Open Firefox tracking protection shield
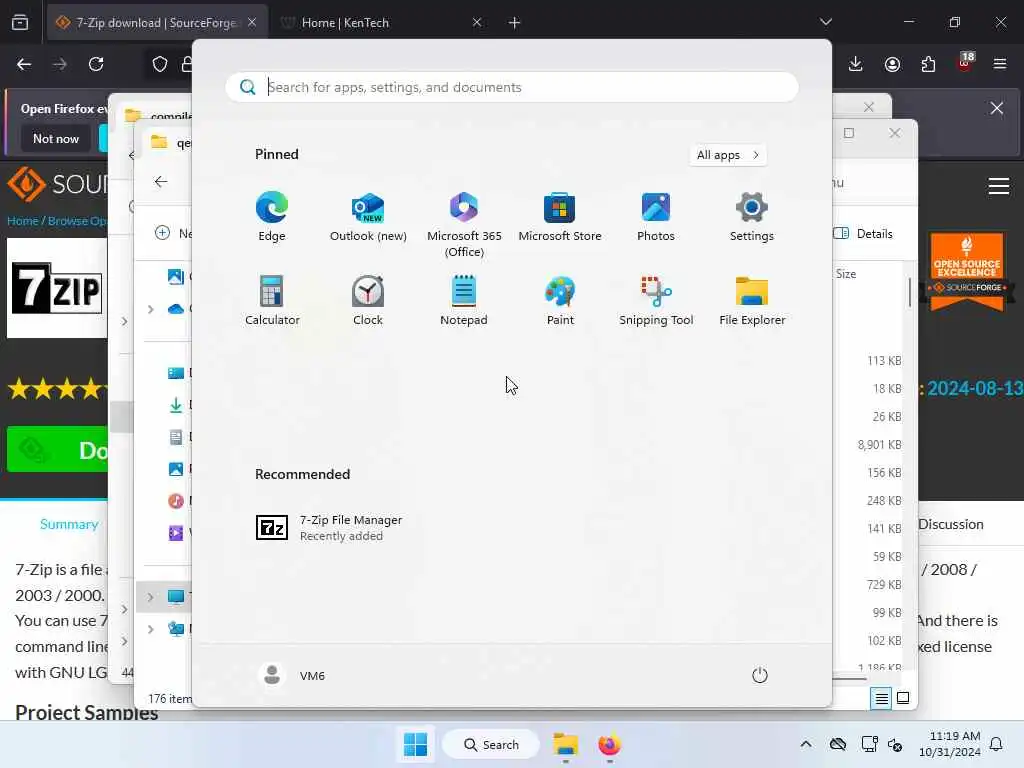The height and width of the screenshot is (768, 1024). 160,64
